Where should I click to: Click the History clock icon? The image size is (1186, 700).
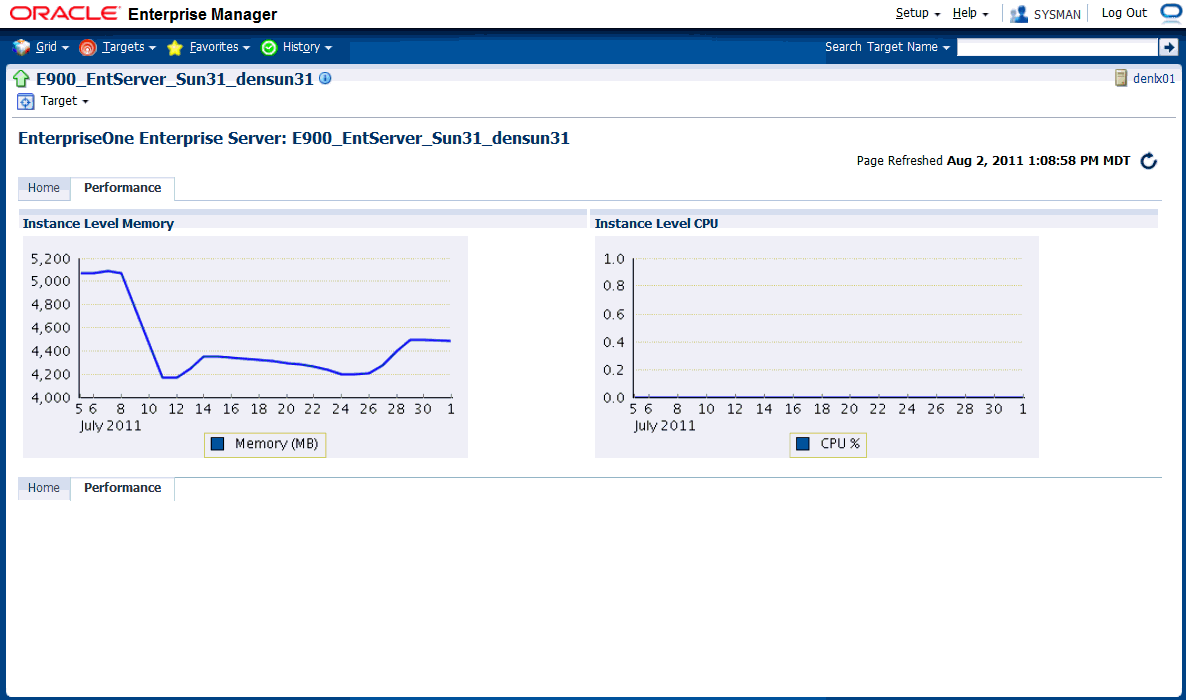pyautogui.click(x=269, y=48)
